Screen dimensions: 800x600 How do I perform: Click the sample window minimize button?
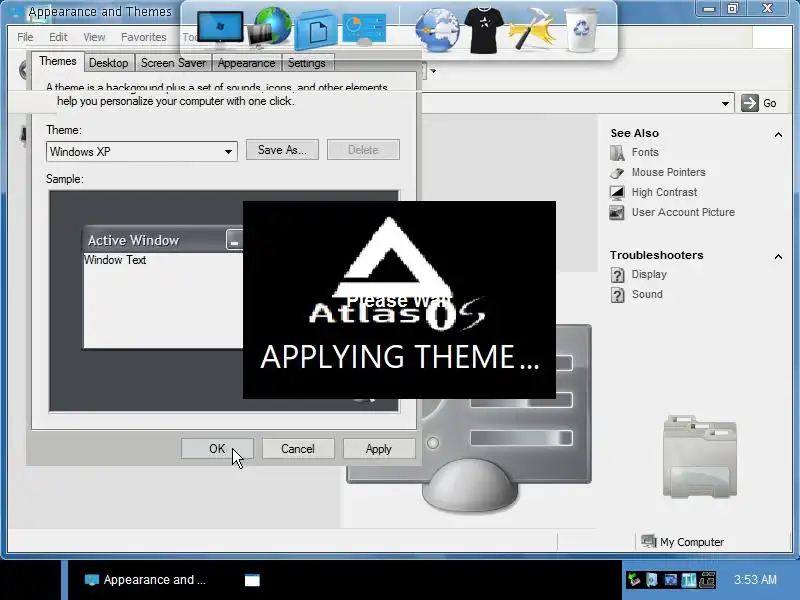[x=234, y=240]
